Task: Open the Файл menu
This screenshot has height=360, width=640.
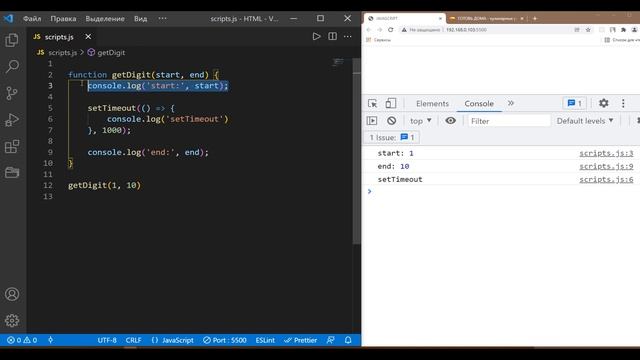Action: pos(32,19)
